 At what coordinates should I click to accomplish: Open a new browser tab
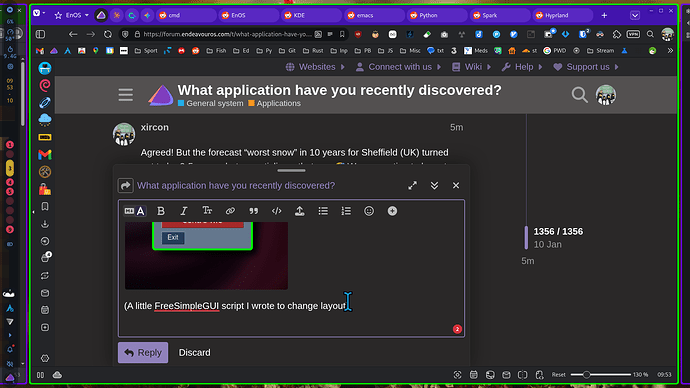click(604, 15)
